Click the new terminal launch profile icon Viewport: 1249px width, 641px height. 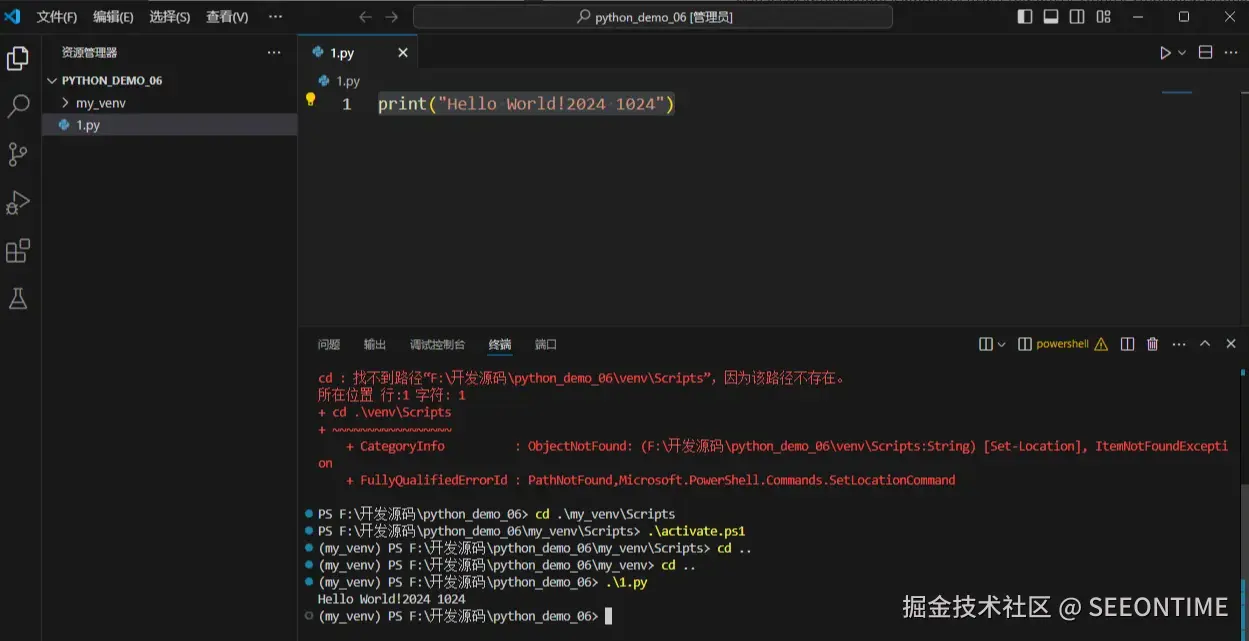pos(985,344)
